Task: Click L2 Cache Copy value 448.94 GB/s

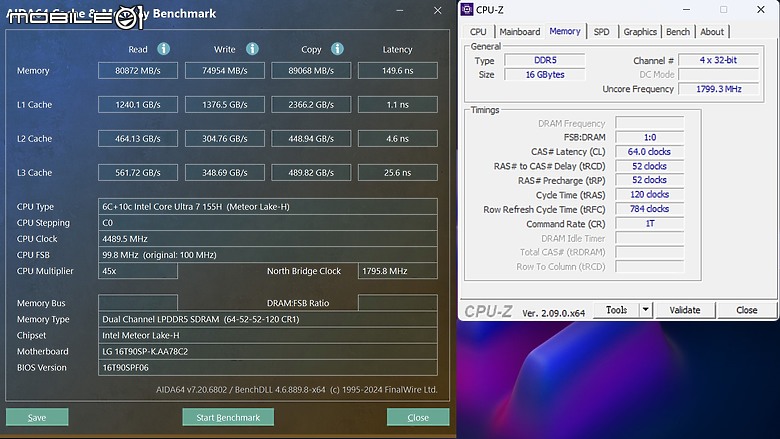Action: [x=311, y=138]
